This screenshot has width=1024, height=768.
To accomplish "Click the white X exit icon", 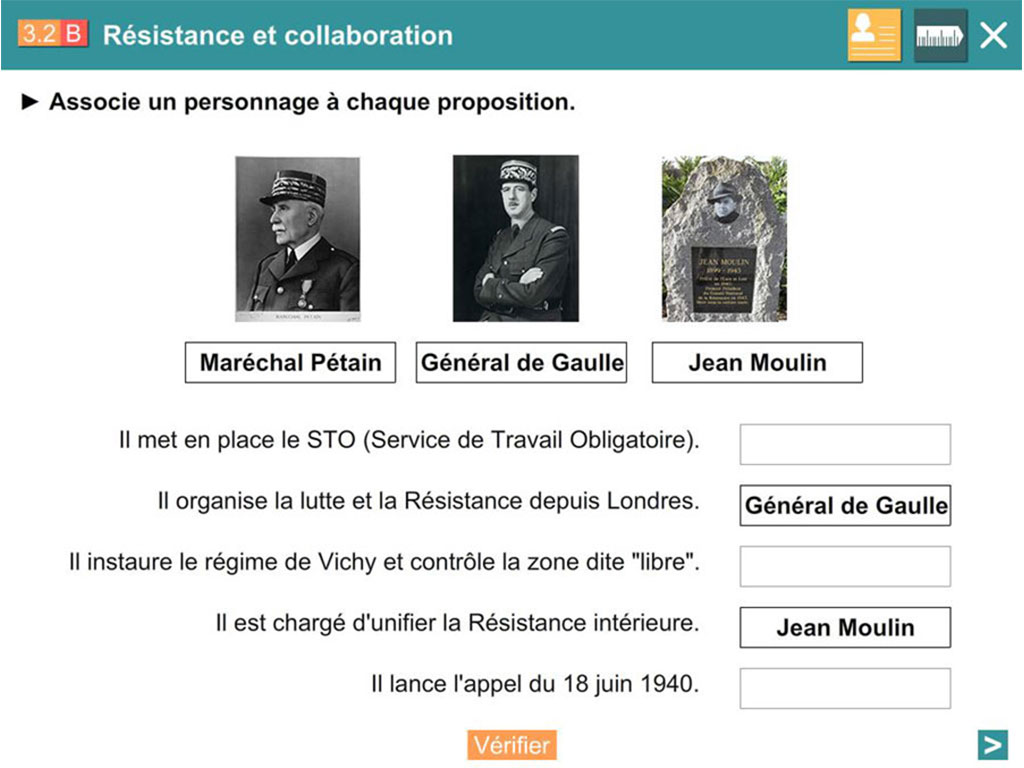I will pyautogui.click(x=993, y=35).
